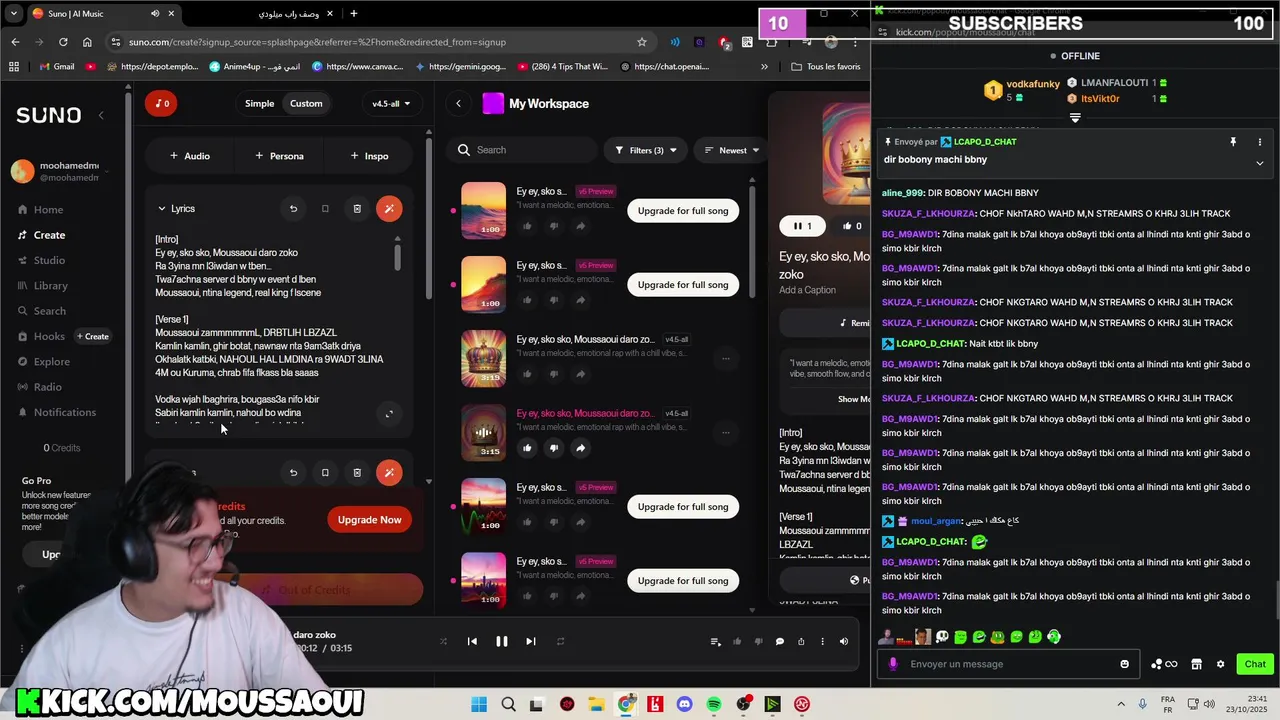Toggle thumbs up in the player bar
This screenshot has width=1280, height=720.
coord(737,642)
